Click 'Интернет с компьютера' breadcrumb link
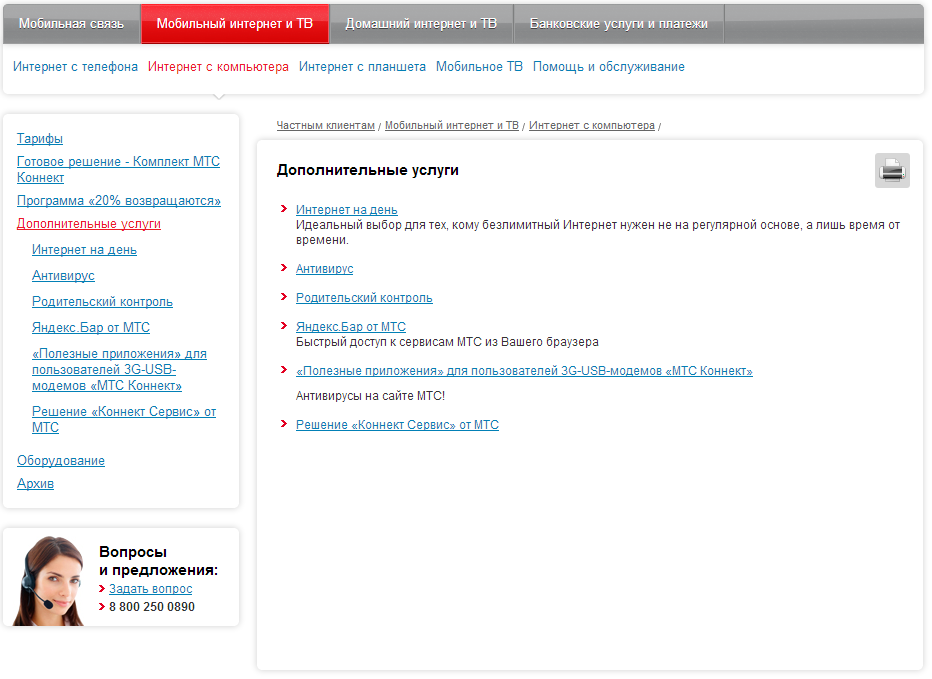Viewport: 932px width, 679px height. point(592,125)
